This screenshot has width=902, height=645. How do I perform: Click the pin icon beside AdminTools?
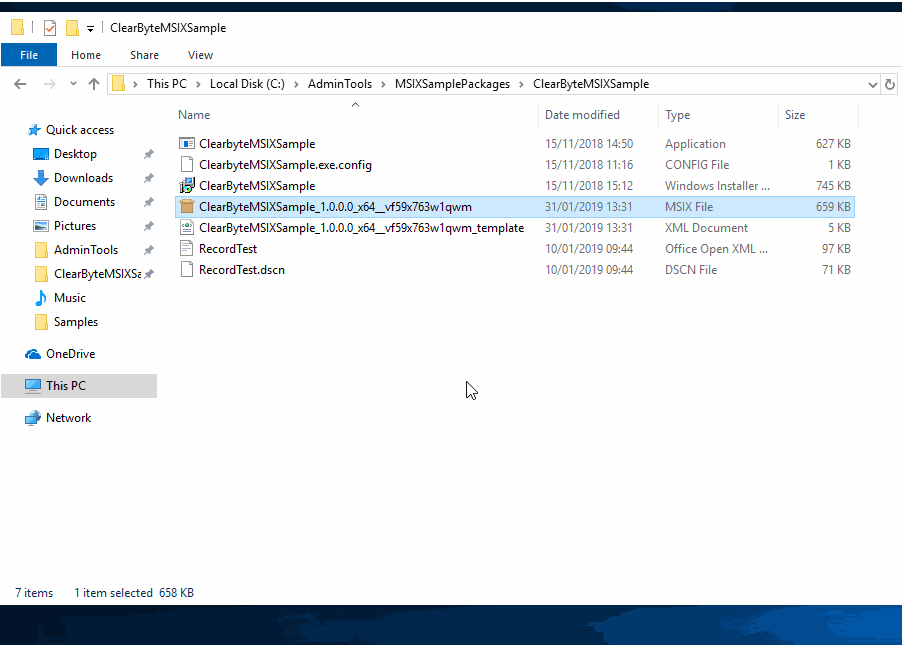point(149,250)
